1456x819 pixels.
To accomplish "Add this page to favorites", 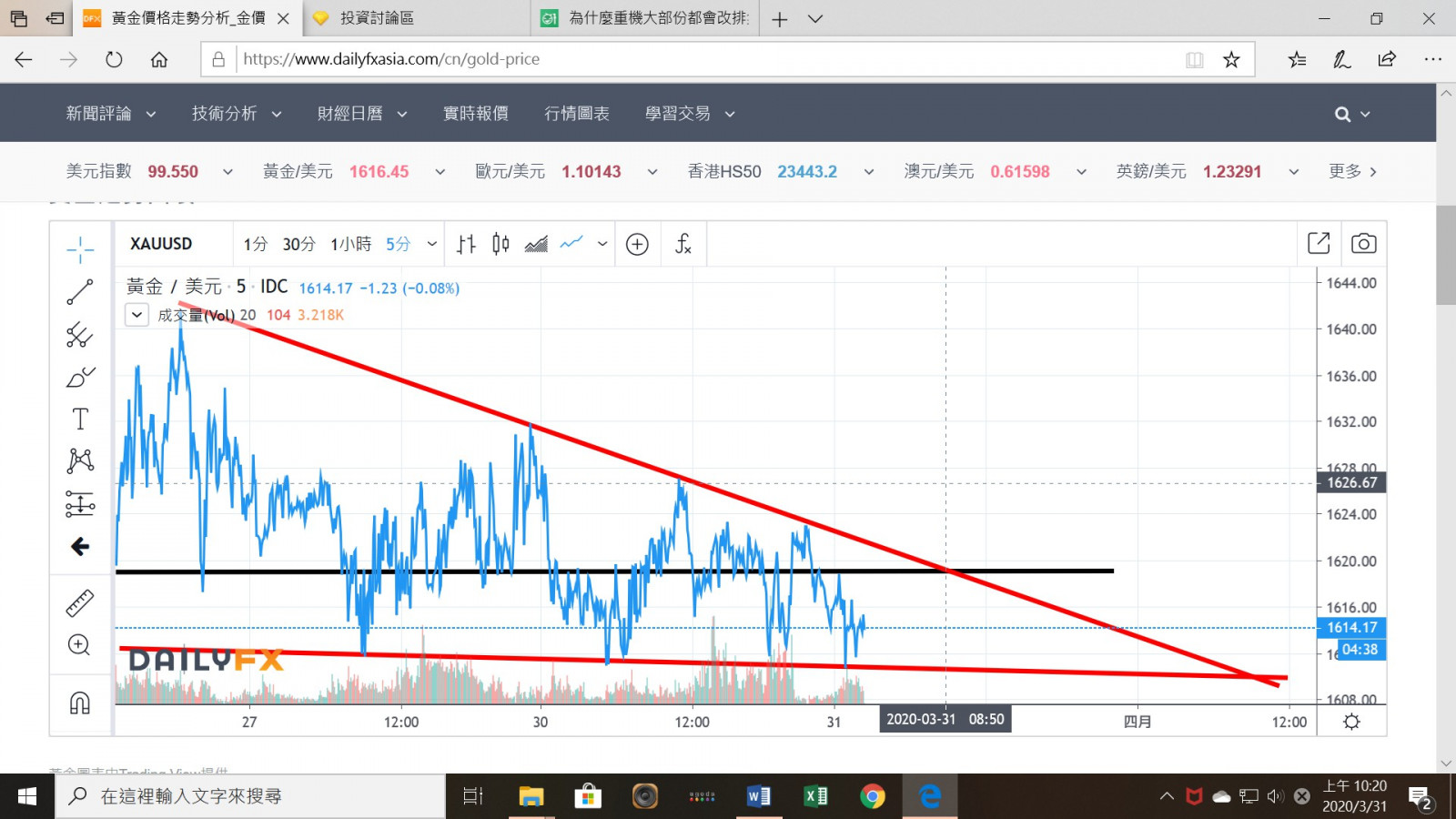I will 1231,60.
